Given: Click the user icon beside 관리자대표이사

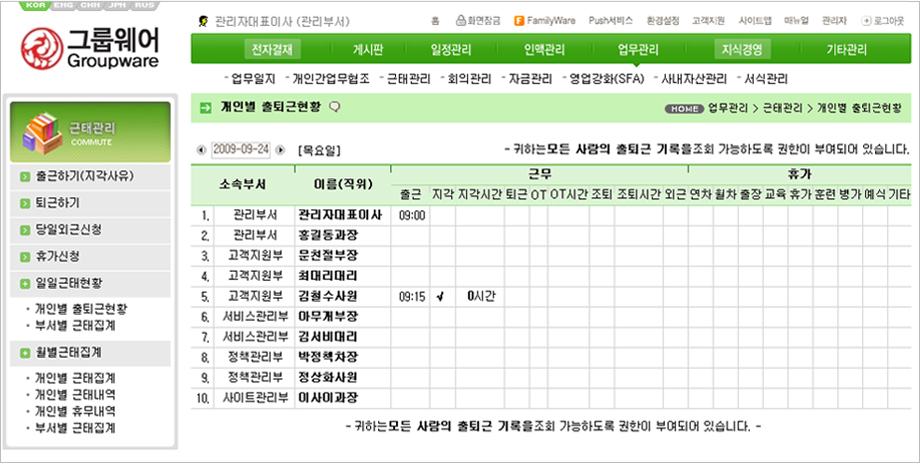Looking at the screenshot, I should pyautogui.click(x=204, y=20).
